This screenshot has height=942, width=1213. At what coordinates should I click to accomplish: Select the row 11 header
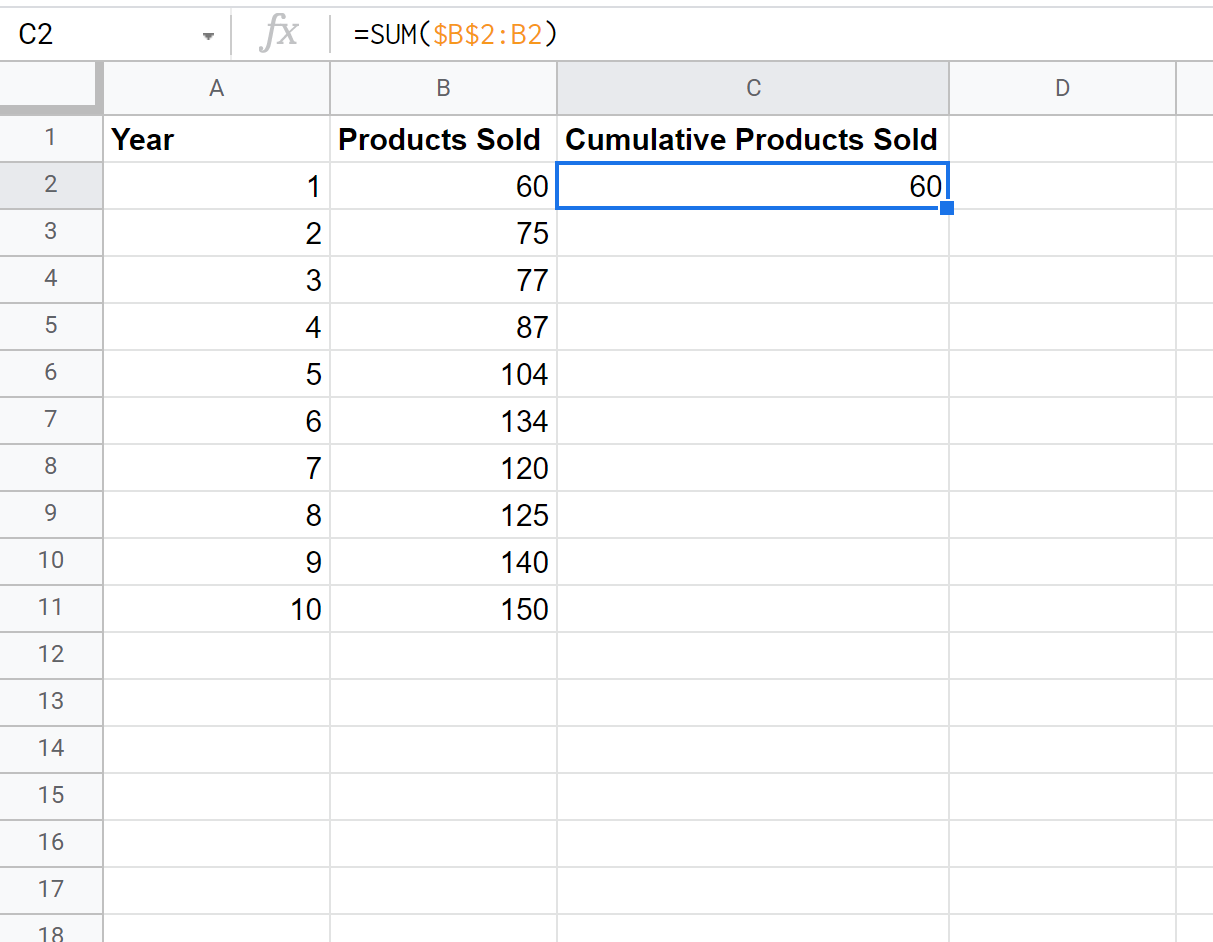(x=51, y=608)
